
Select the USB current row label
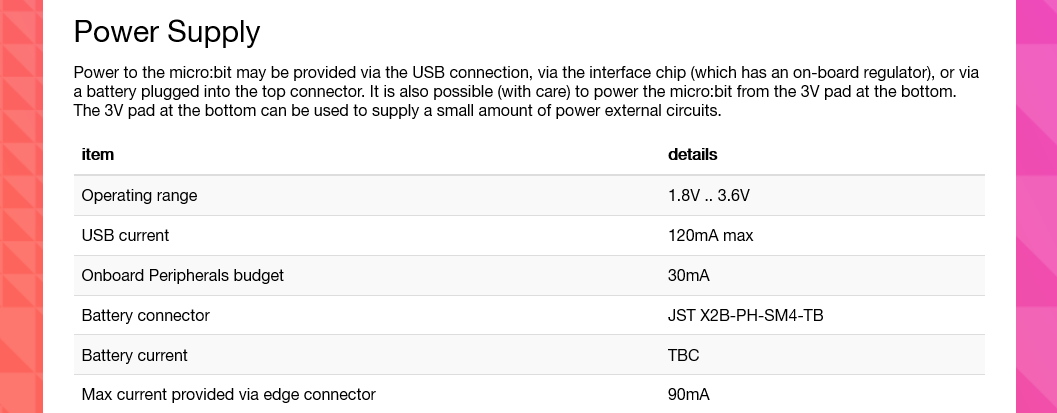point(125,236)
